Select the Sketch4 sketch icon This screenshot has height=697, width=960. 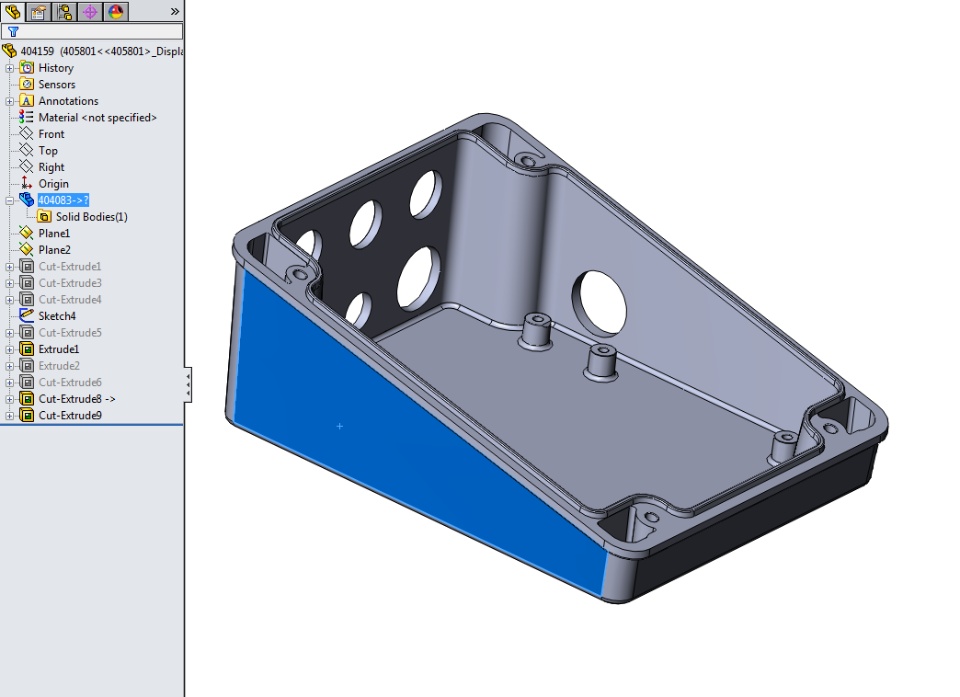26,315
